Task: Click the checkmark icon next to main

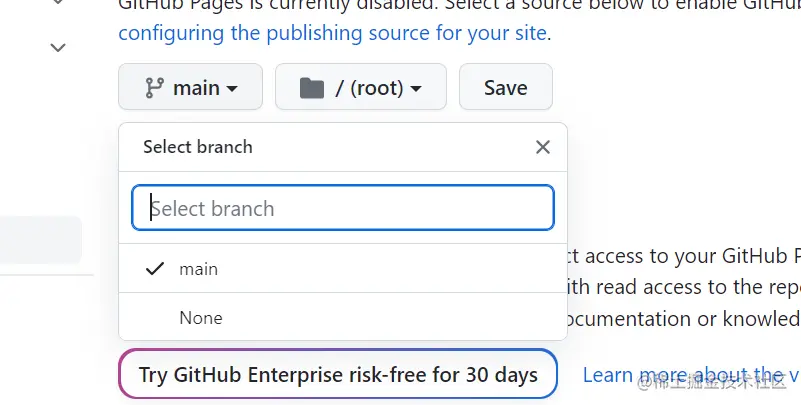Action: [x=155, y=268]
